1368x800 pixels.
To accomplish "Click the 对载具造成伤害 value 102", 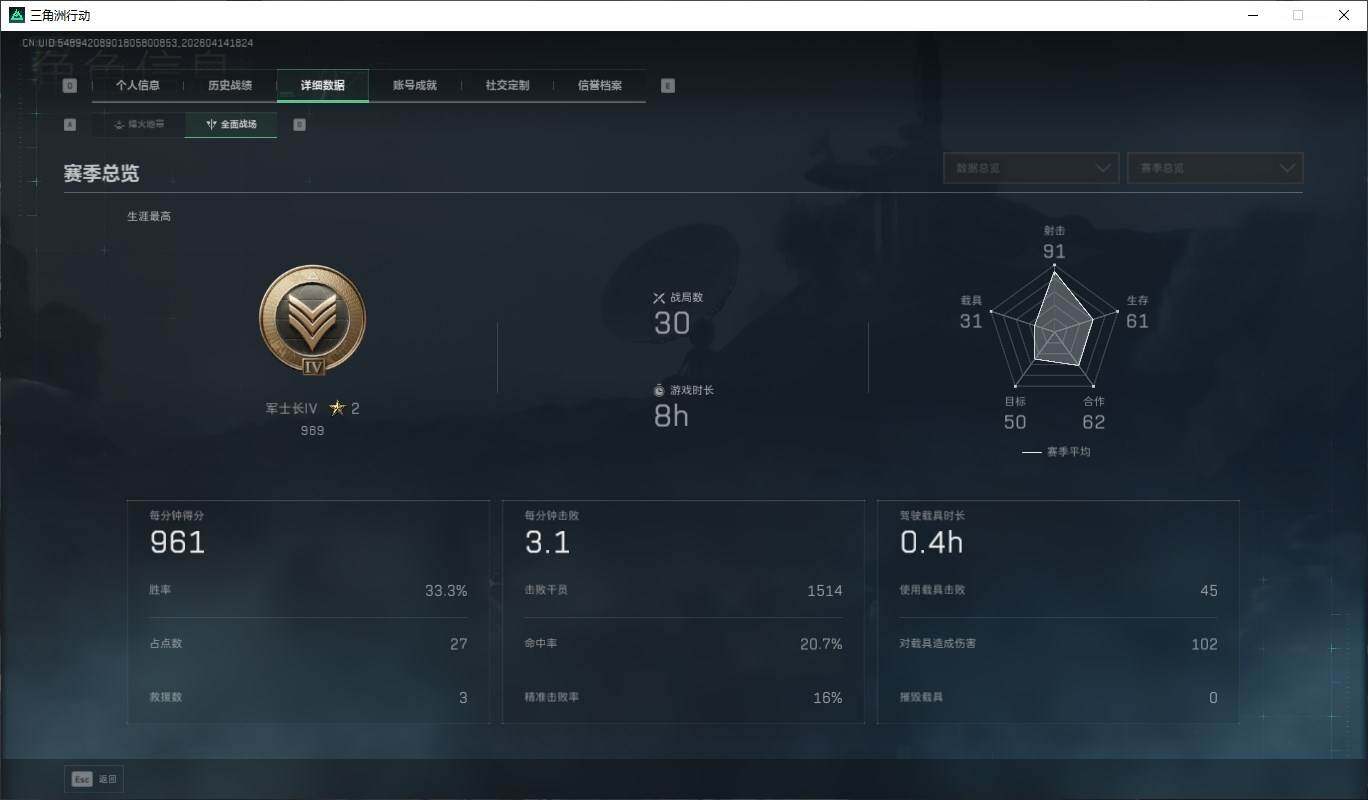I will [1205, 644].
